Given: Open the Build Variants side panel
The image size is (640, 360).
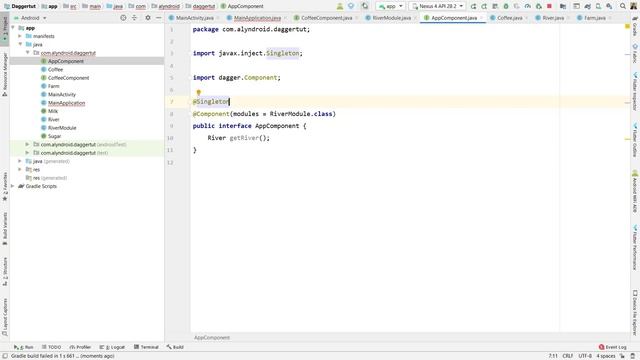Looking at the screenshot, I should (x=5, y=229).
